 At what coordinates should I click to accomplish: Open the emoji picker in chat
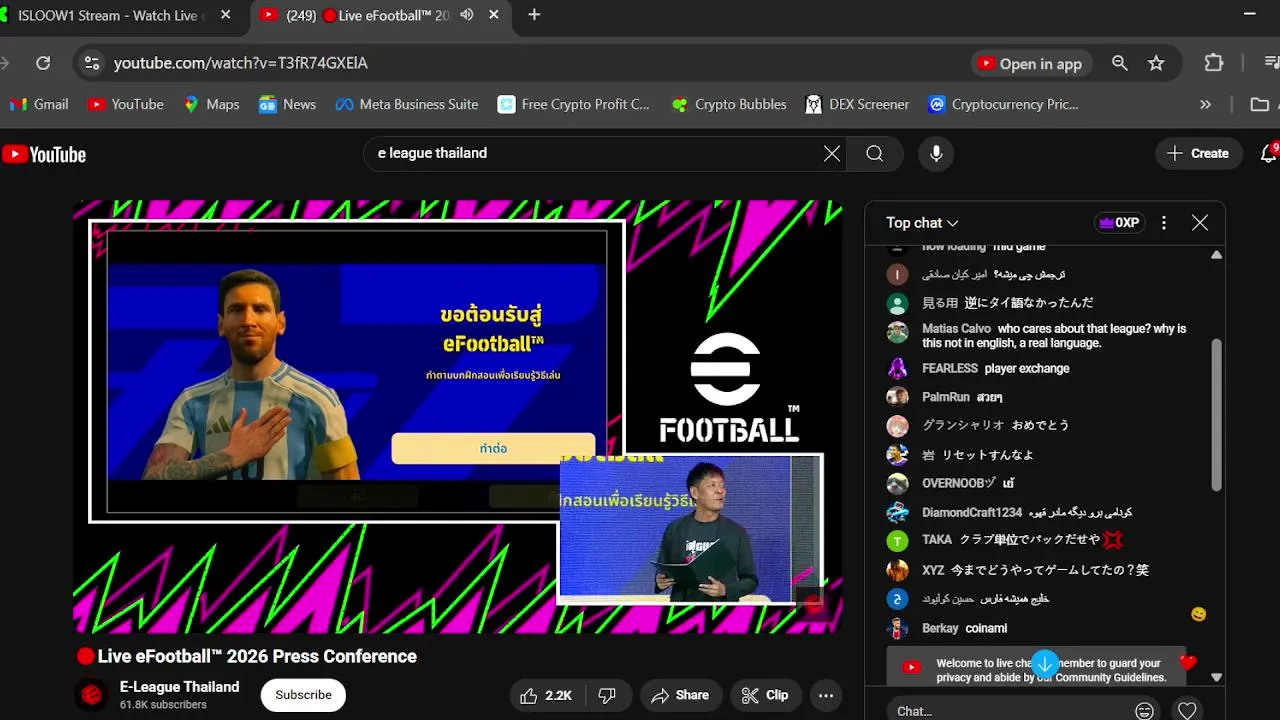pyautogui.click(x=1144, y=711)
